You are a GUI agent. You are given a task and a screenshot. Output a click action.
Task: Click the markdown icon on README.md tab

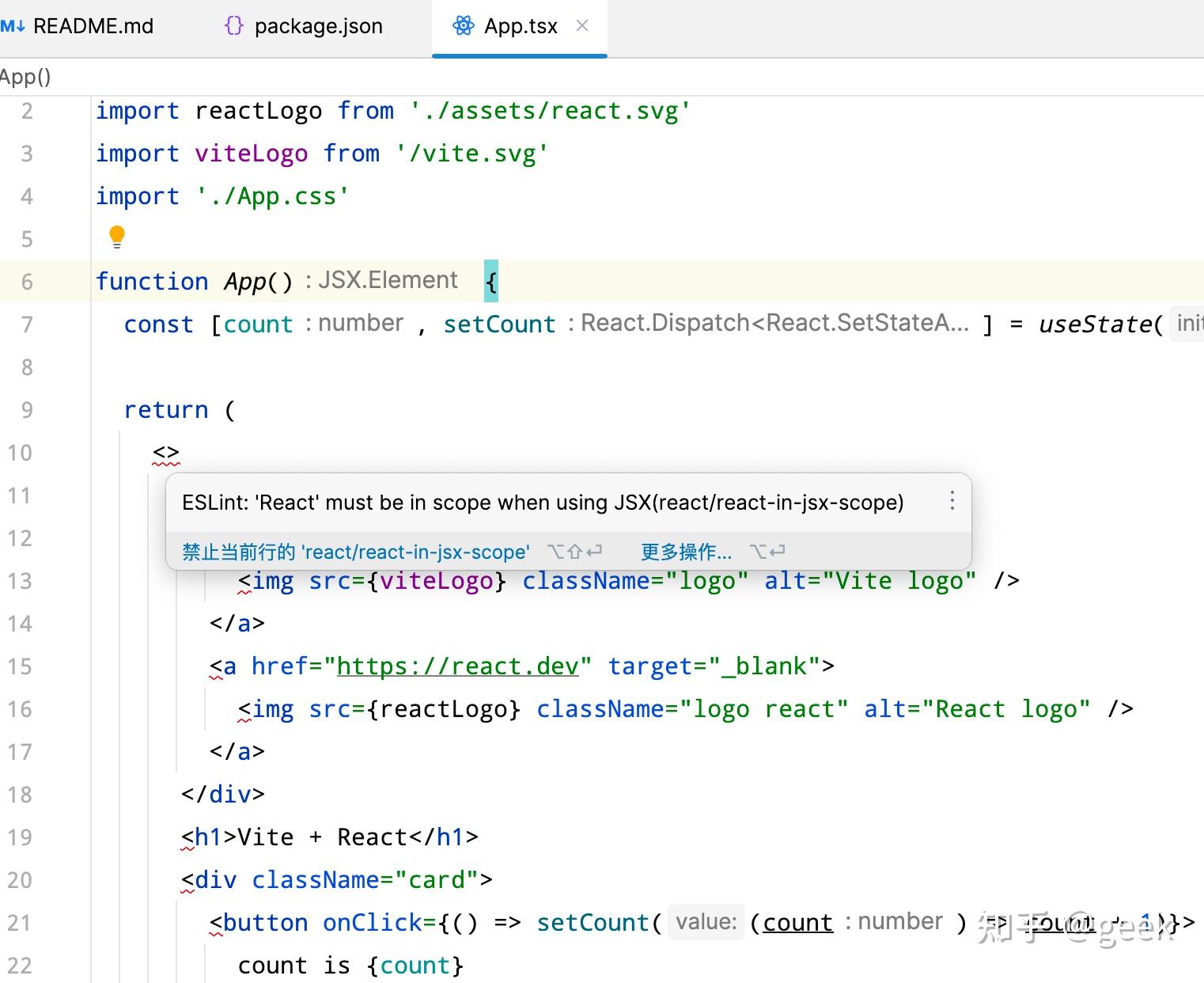click(x=13, y=26)
